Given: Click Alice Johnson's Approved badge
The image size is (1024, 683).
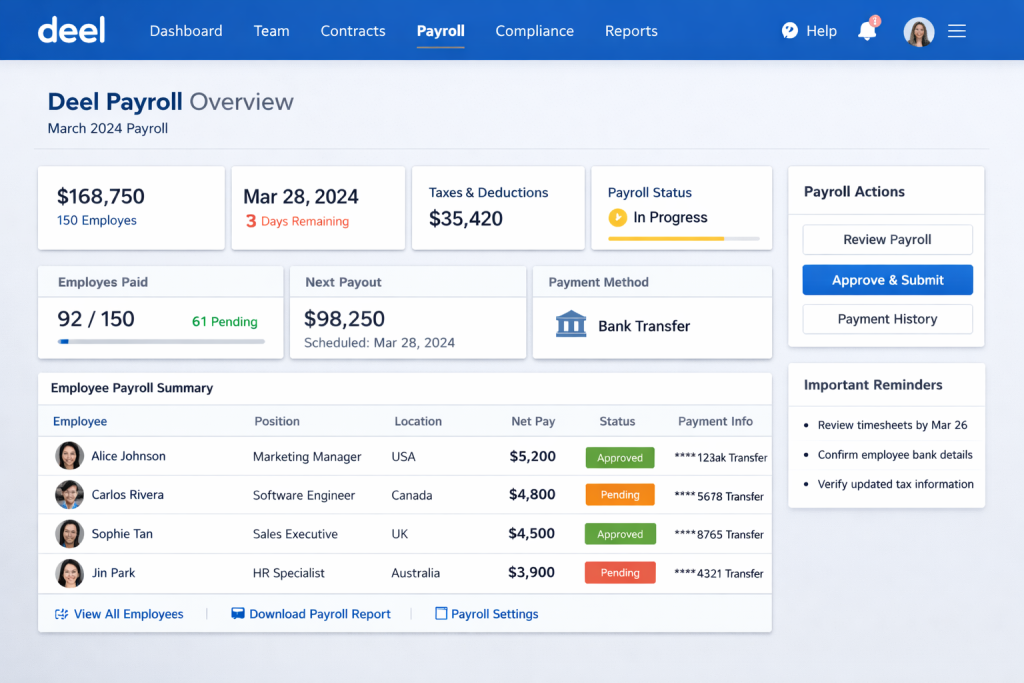Looking at the screenshot, I should (x=620, y=457).
